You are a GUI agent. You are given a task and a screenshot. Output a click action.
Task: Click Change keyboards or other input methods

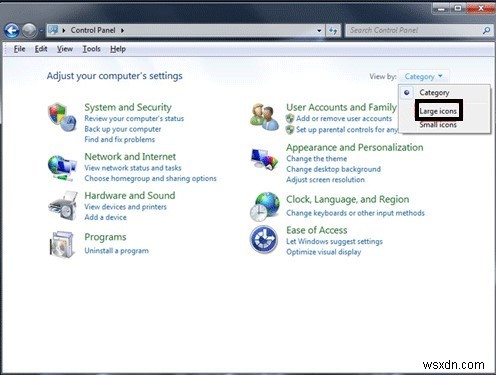coord(355,213)
